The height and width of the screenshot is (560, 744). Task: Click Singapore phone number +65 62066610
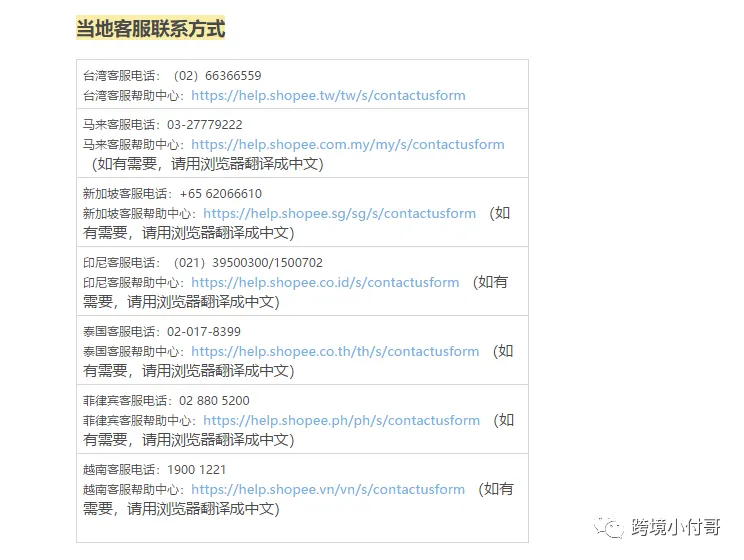pyautogui.click(x=221, y=194)
